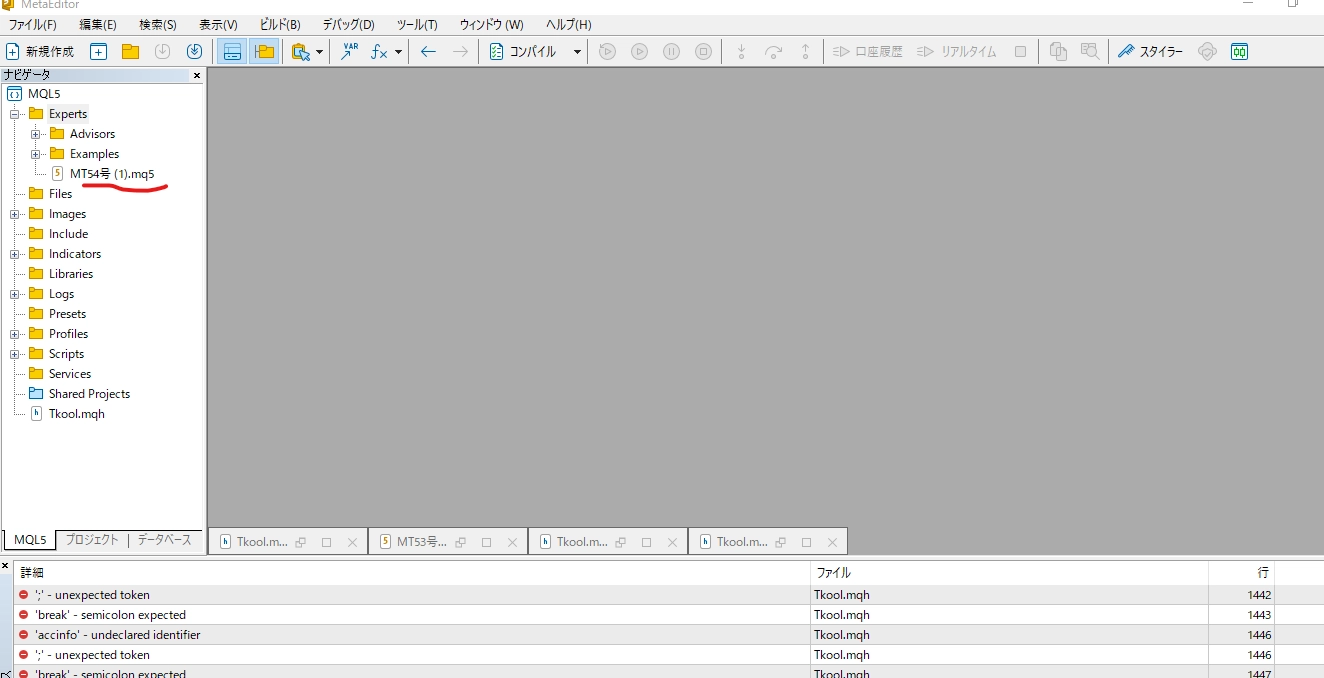The height and width of the screenshot is (678, 1324).
Task: Expand the Scripts folder
Action: 15,354
